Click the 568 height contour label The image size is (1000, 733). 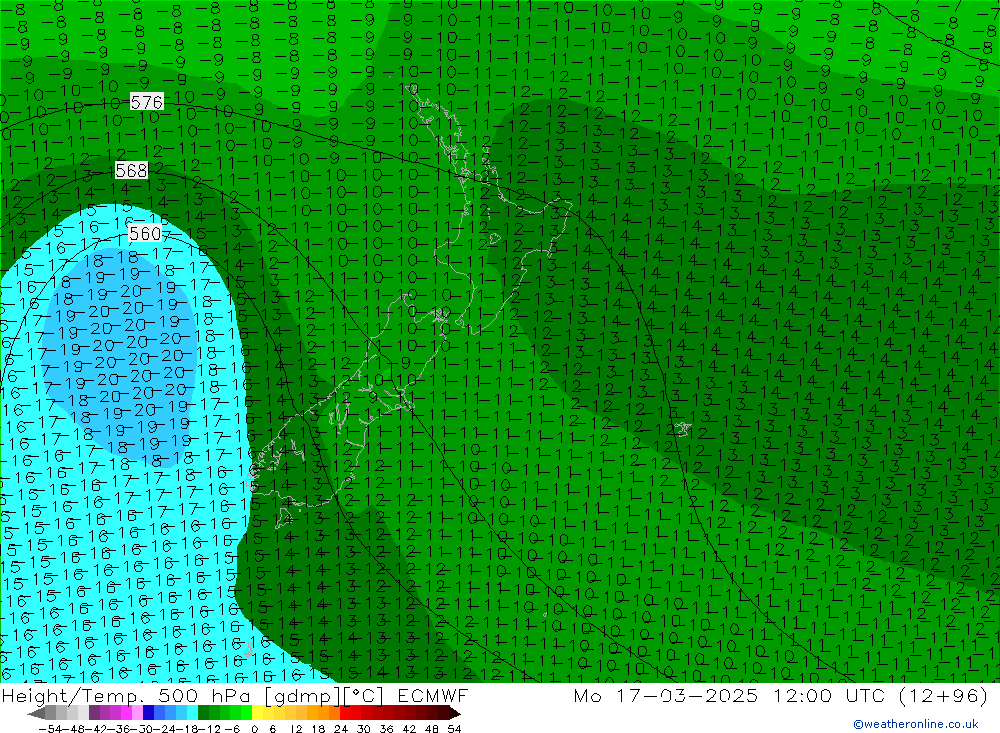(131, 170)
